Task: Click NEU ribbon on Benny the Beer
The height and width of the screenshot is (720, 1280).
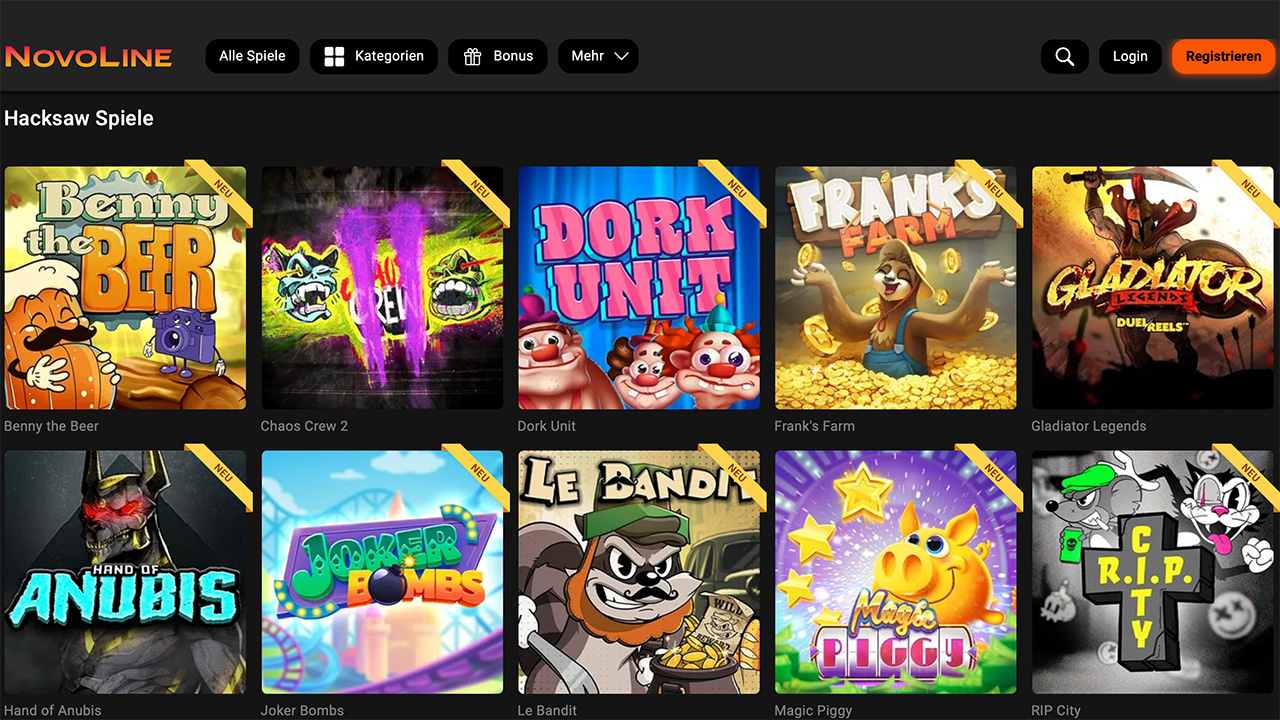Action: [224, 188]
